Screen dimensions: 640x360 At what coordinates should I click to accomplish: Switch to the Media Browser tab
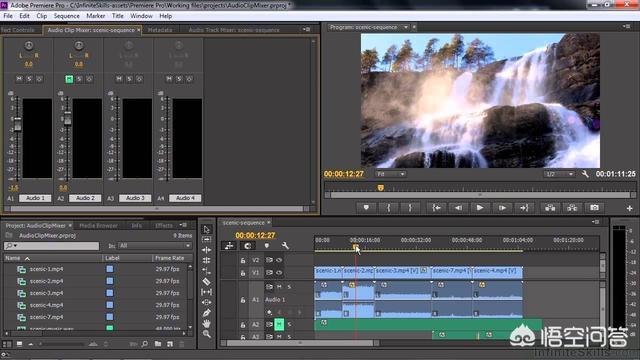tap(98, 225)
